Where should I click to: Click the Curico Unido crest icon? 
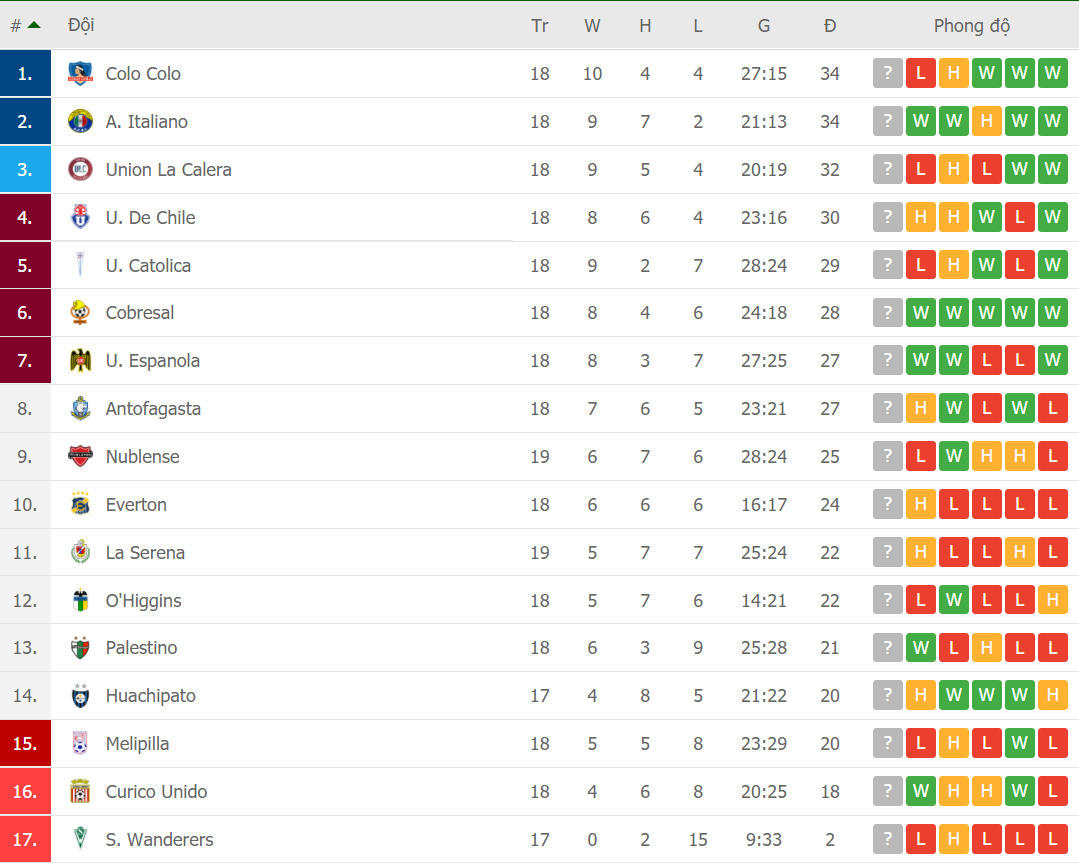click(80, 792)
